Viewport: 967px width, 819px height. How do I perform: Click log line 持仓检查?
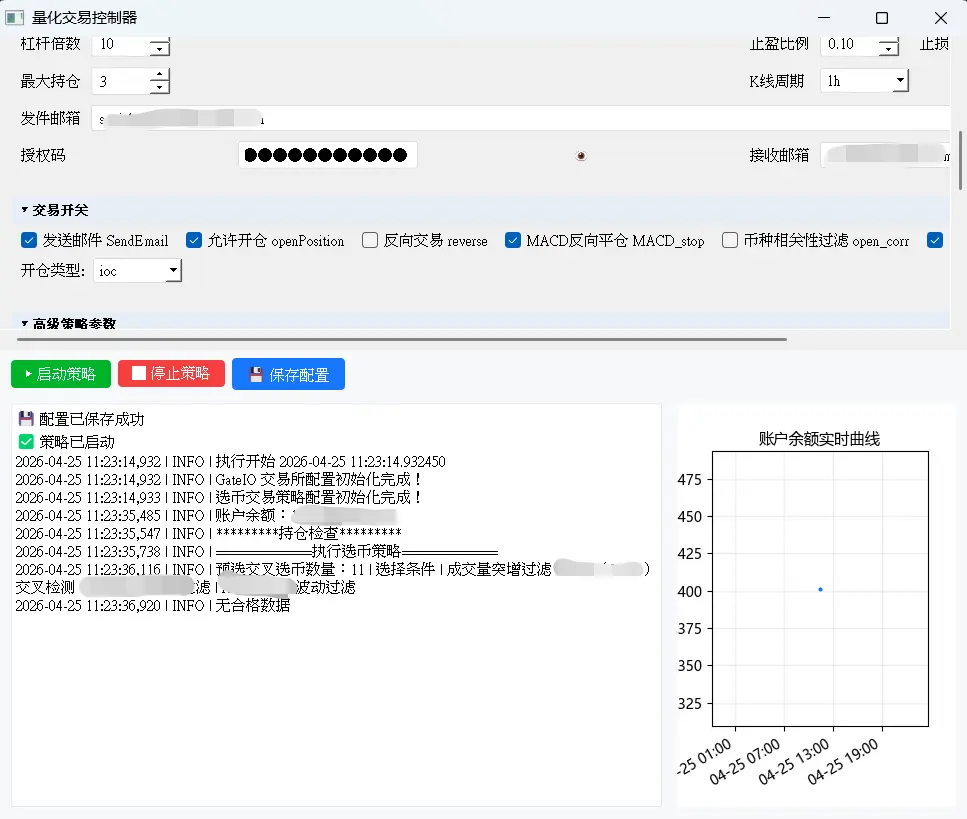tap(208, 533)
